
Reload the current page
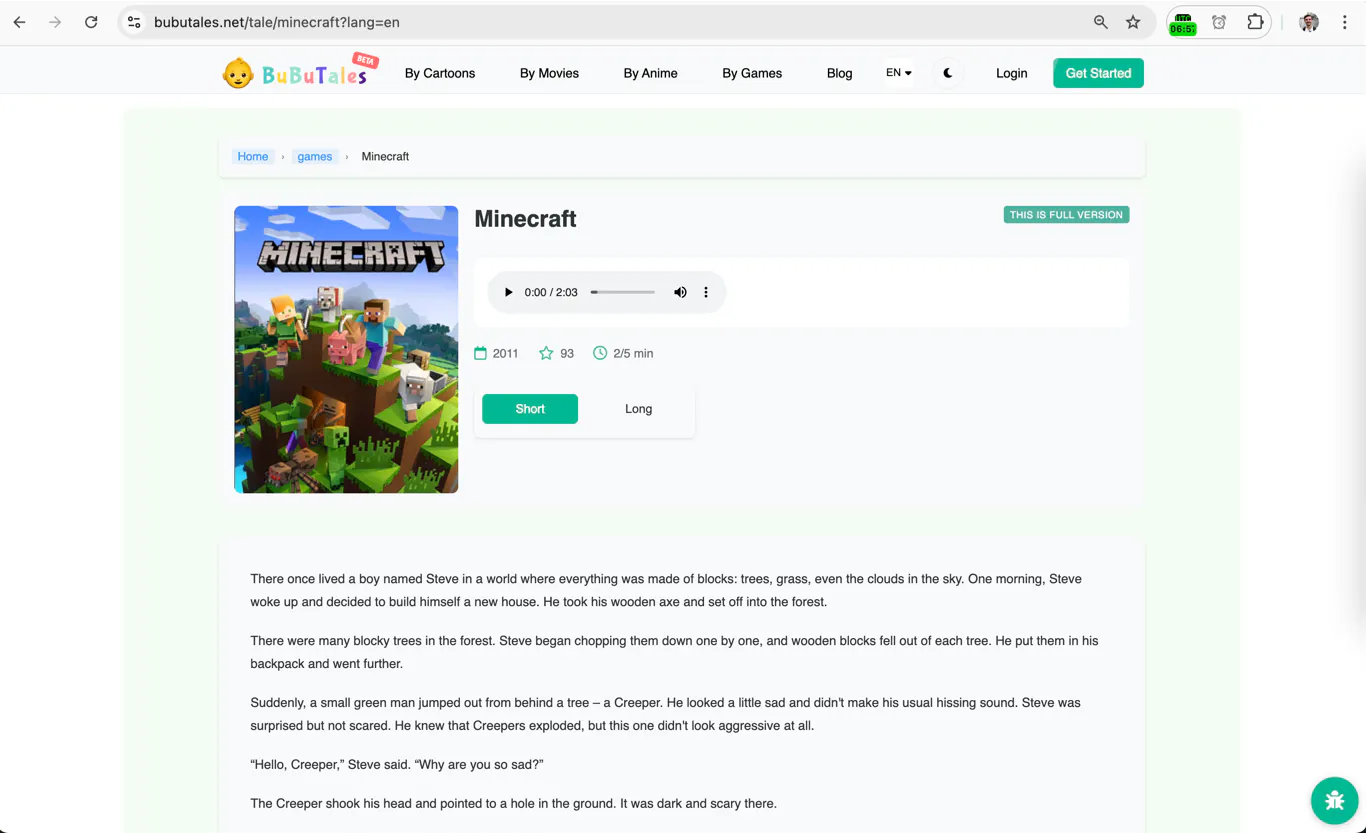[x=91, y=22]
